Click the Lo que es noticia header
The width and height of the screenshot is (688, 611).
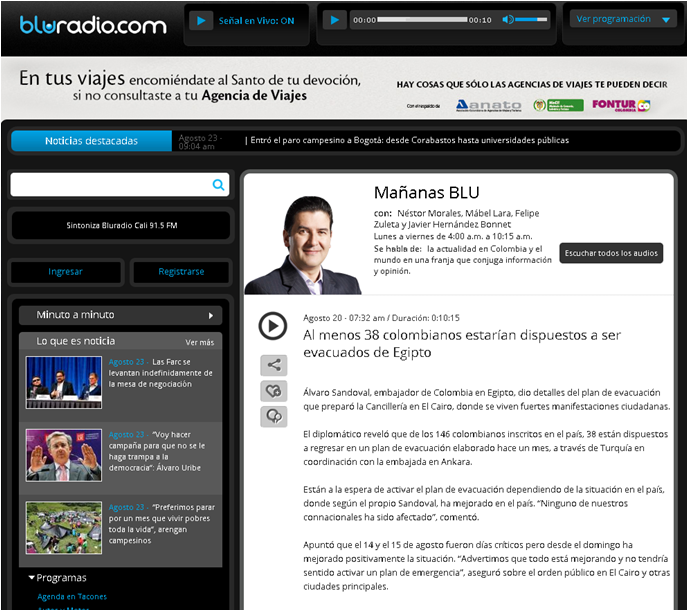pyautogui.click(x=75, y=341)
